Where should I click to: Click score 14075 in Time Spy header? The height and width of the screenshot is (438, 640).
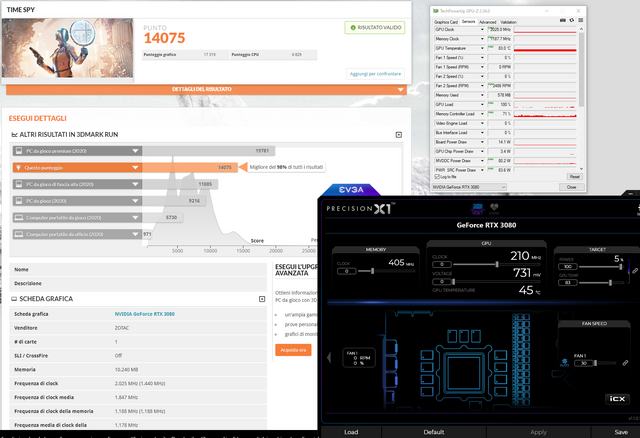(164, 38)
